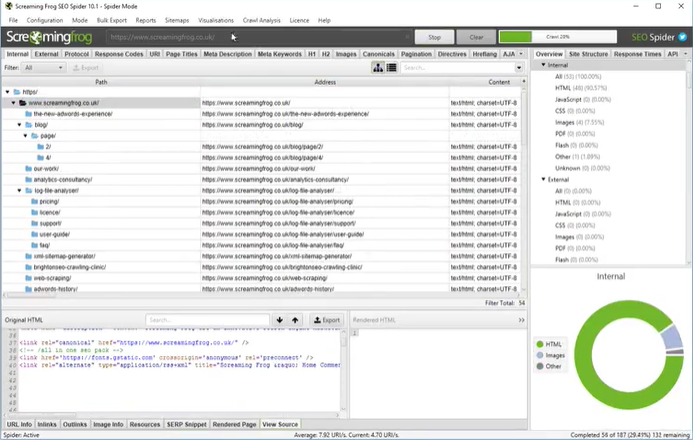Collapse the log-file-analyser/ tree node
This screenshot has height=440, width=693.
click(19, 190)
